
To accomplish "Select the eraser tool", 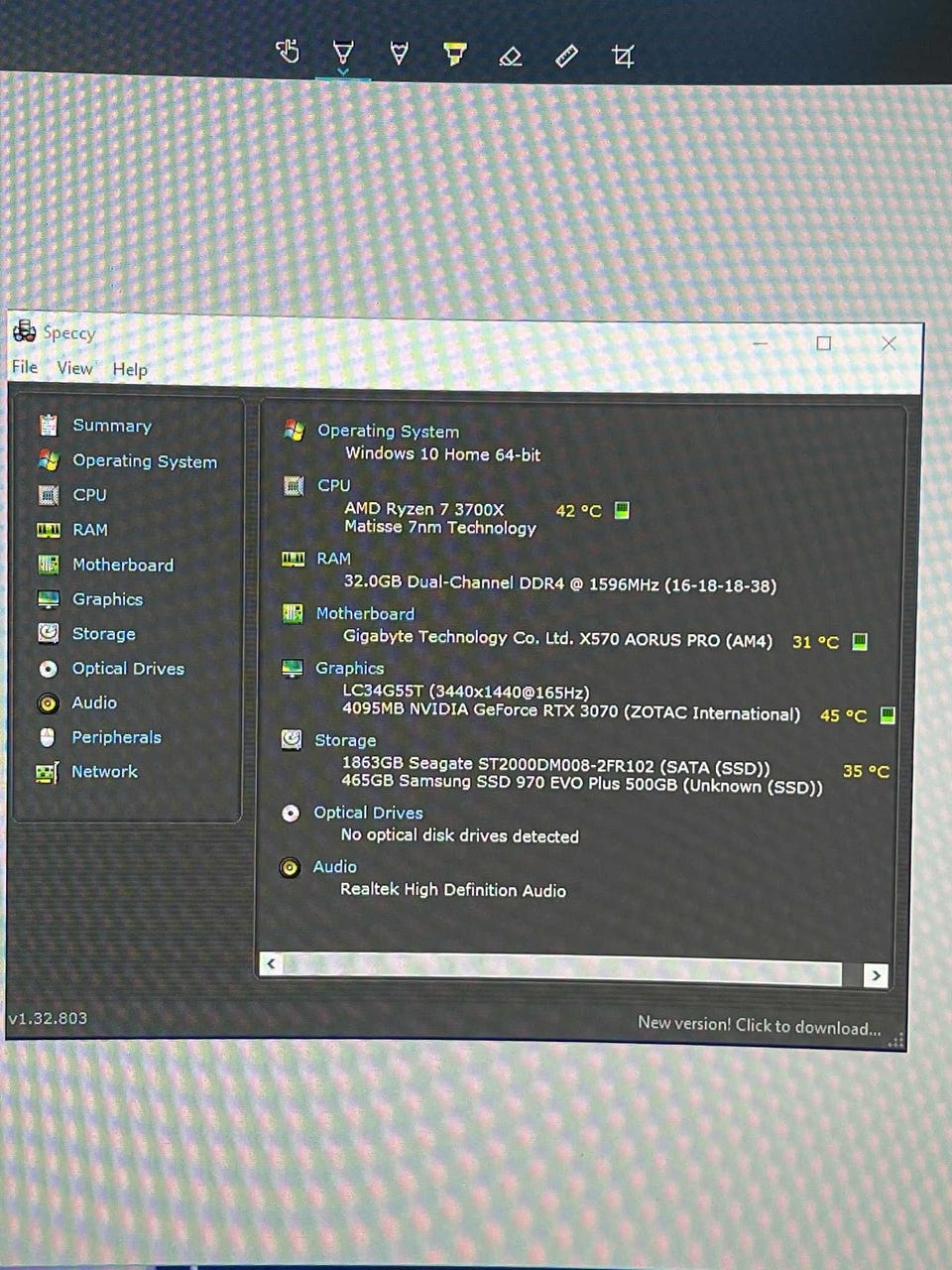I will tap(510, 56).
